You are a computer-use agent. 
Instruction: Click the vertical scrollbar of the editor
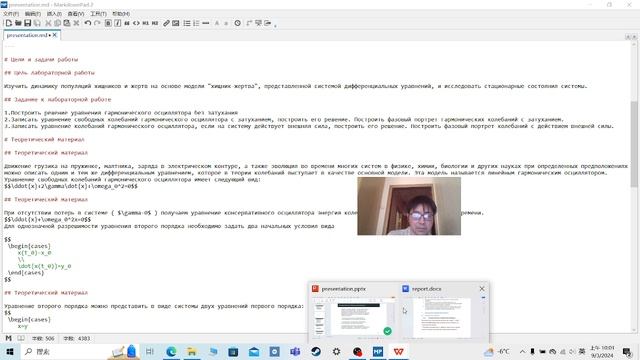tap(634, 143)
